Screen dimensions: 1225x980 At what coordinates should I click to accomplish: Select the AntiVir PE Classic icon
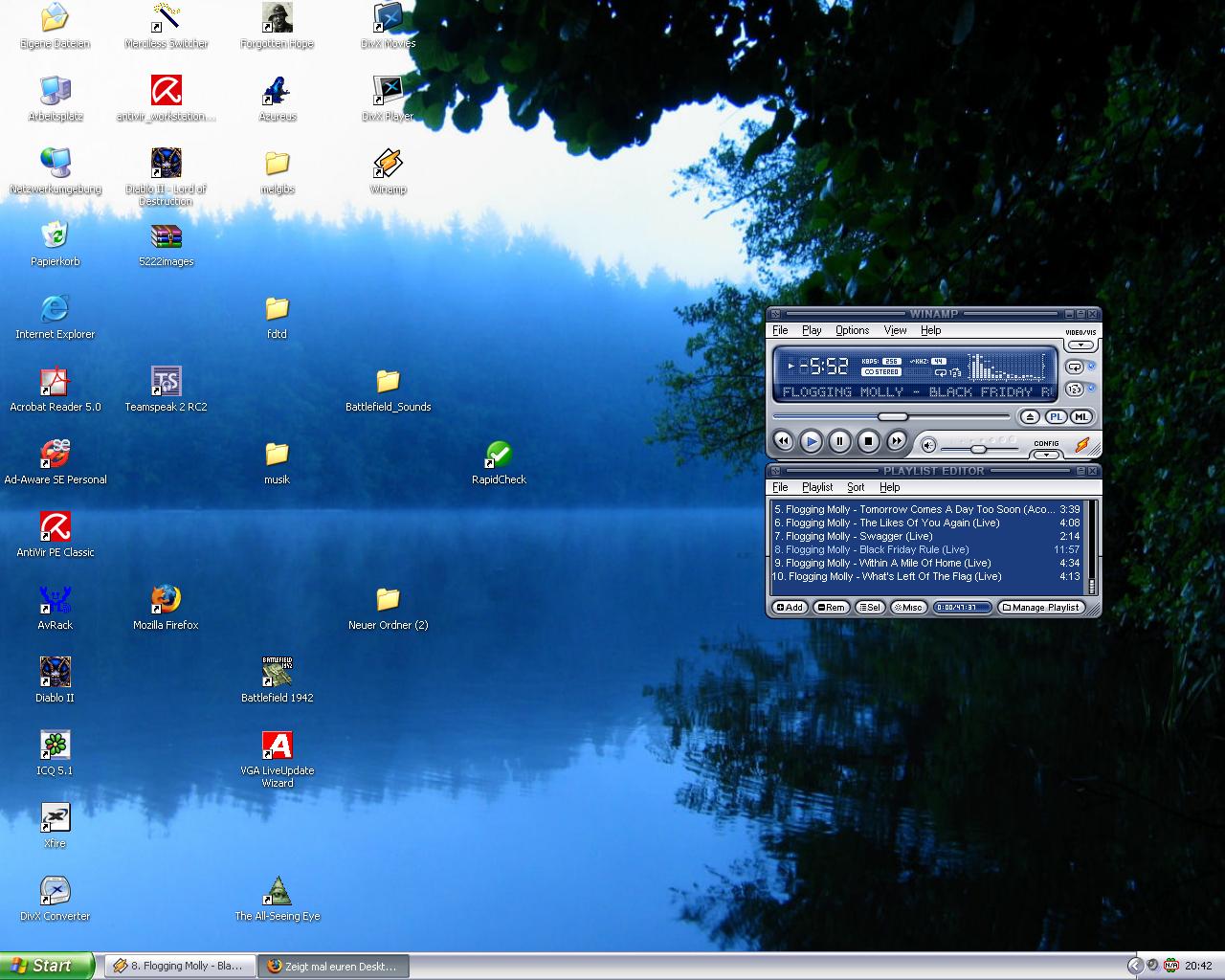tap(56, 535)
